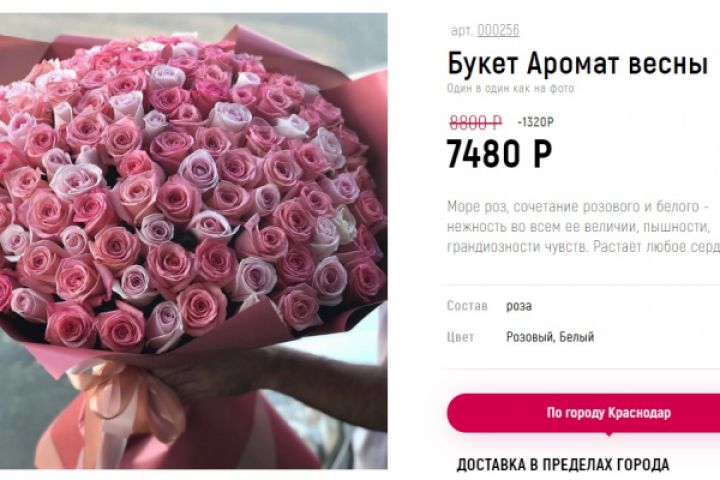Click the Море роз description paragraph
This screenshot has width=720, height=480.
(x=584, y=226)
